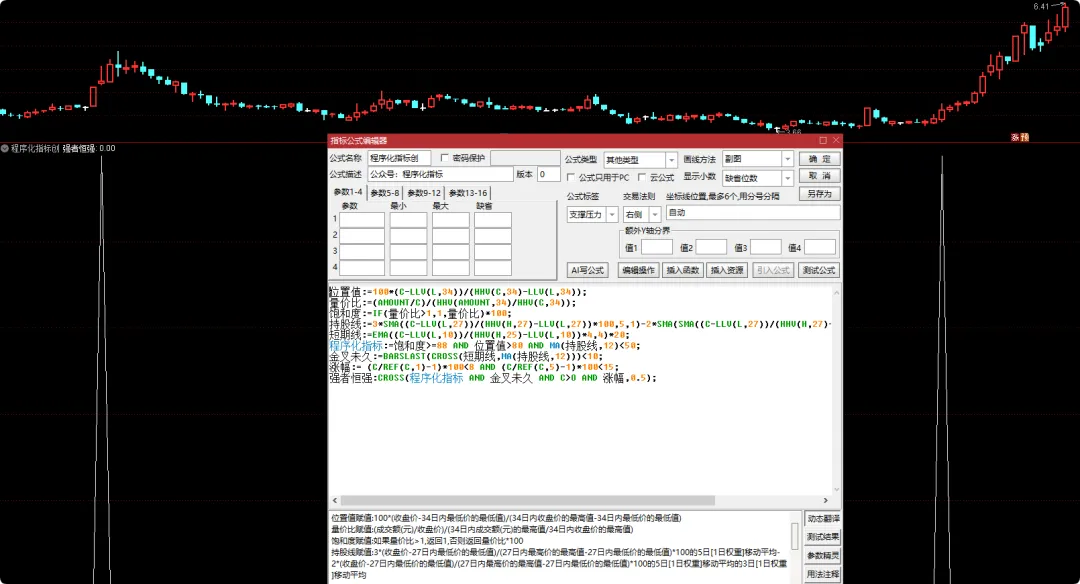Show the 测试结果 panel button
Viewport: 1080px width, 584px height.
tap(822, 537)
